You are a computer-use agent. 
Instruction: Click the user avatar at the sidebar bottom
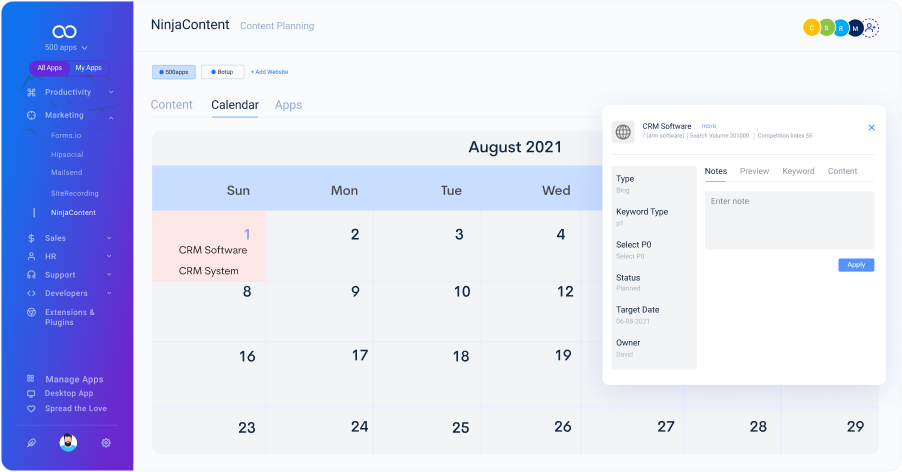pyautogui.click(x=68, y=443)
